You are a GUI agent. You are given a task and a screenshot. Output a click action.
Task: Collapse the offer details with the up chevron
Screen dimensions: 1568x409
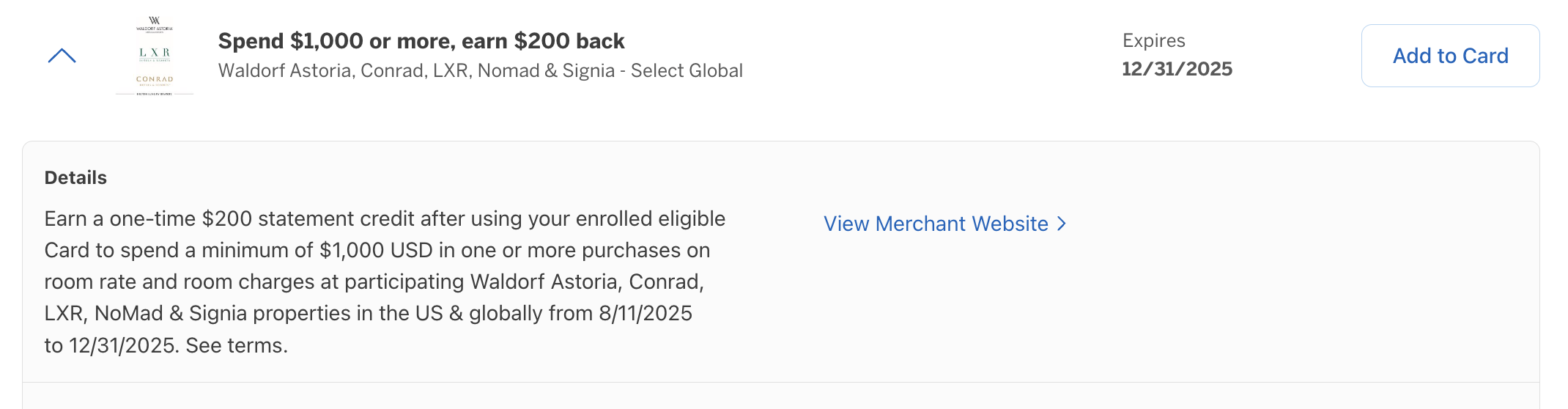pos(62,56)
